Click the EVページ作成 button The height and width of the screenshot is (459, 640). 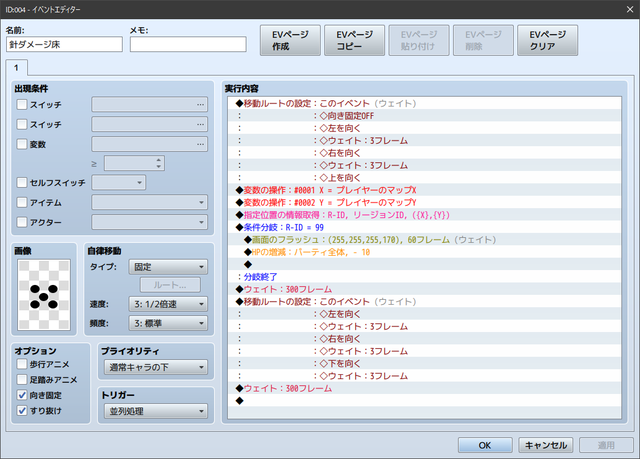pos(290,40)
